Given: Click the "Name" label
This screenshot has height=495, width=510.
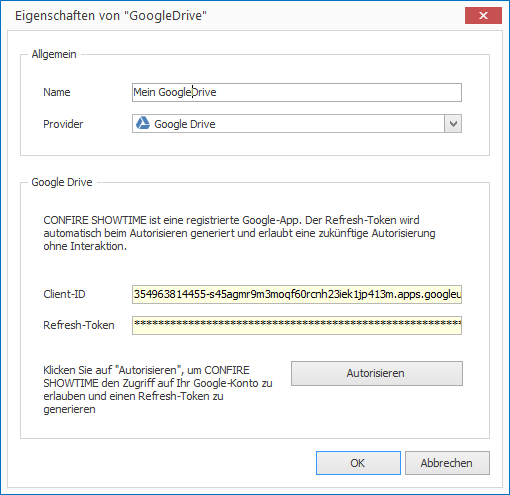Looking at the screenshot, I should click(57, 92).
